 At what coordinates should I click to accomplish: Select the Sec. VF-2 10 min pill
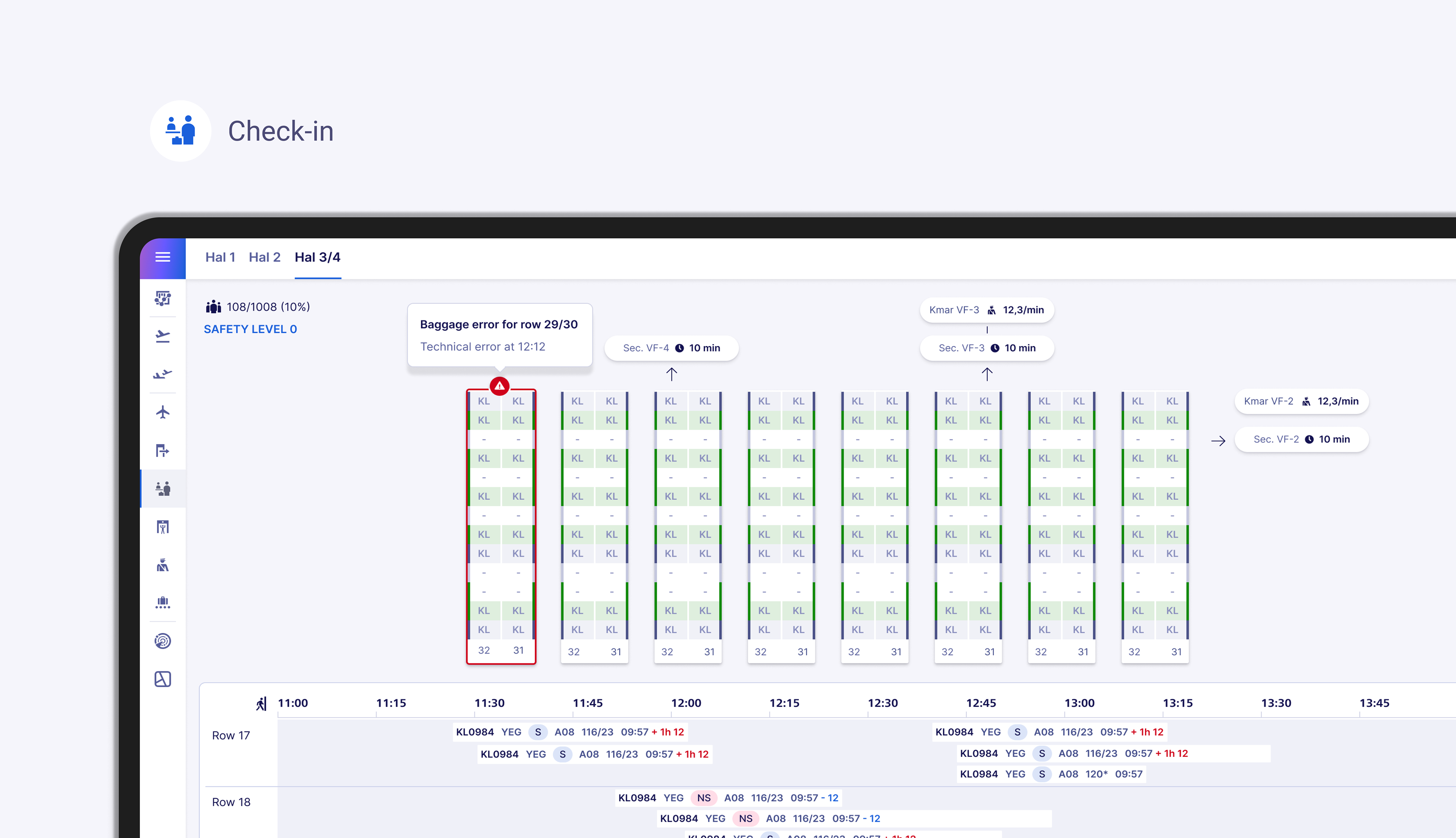(1301, 440)
